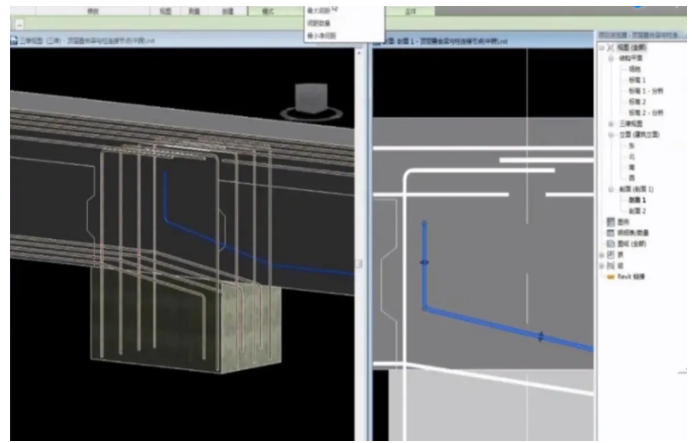Expand the 三维视图 3D views node

[609, 121]
